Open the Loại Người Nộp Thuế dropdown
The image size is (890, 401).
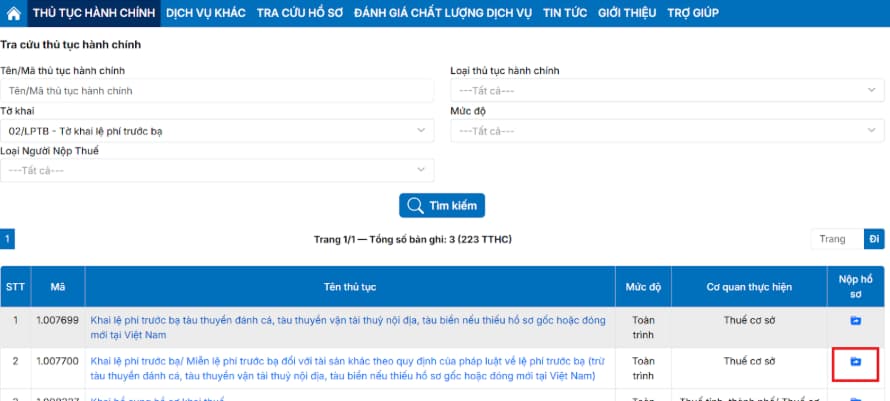click(x=217, y=170)
